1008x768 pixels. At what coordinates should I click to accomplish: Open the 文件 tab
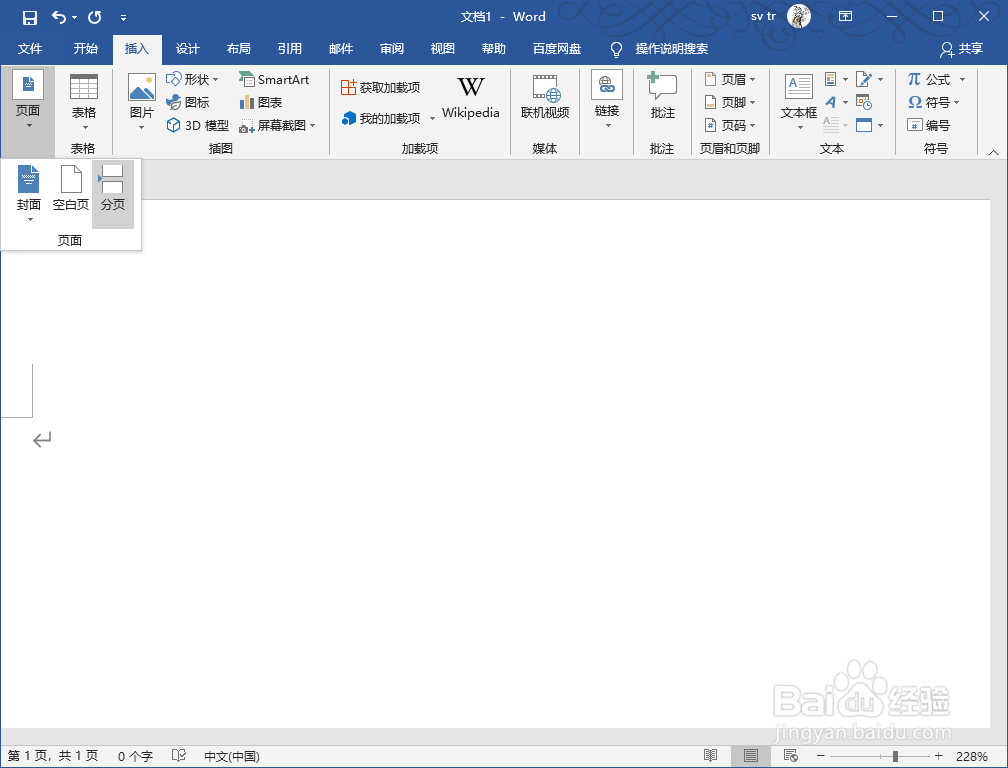(x=30, y=49)
